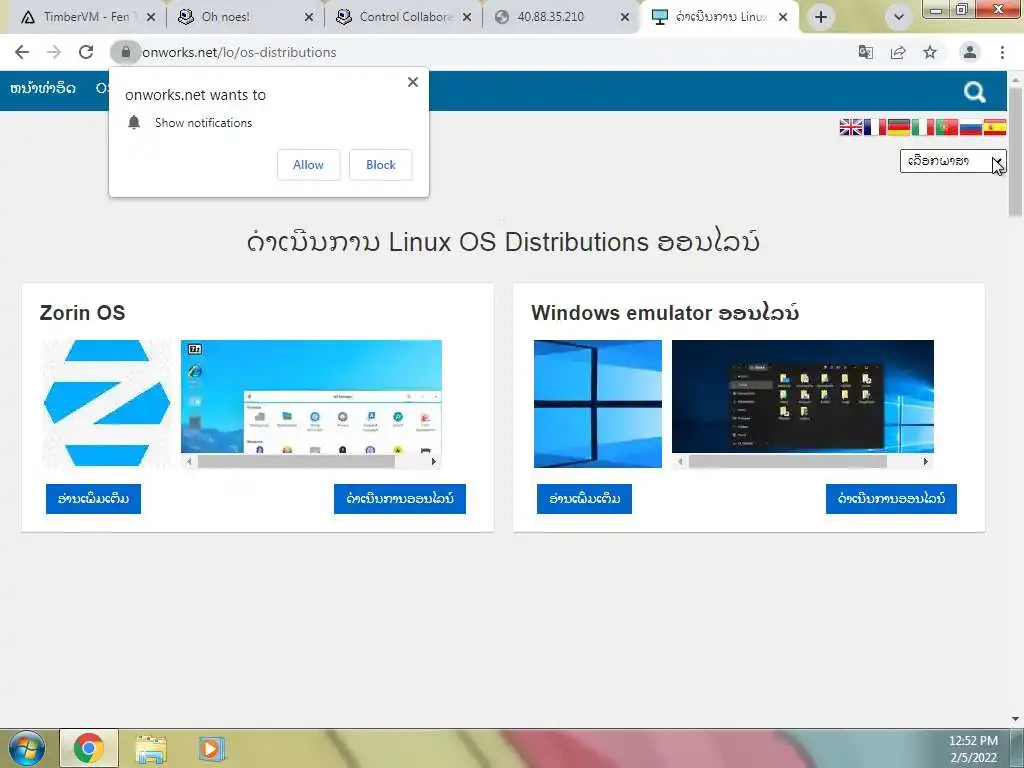Click the read-more button under Windows emulator

click(x=584, y=499)
